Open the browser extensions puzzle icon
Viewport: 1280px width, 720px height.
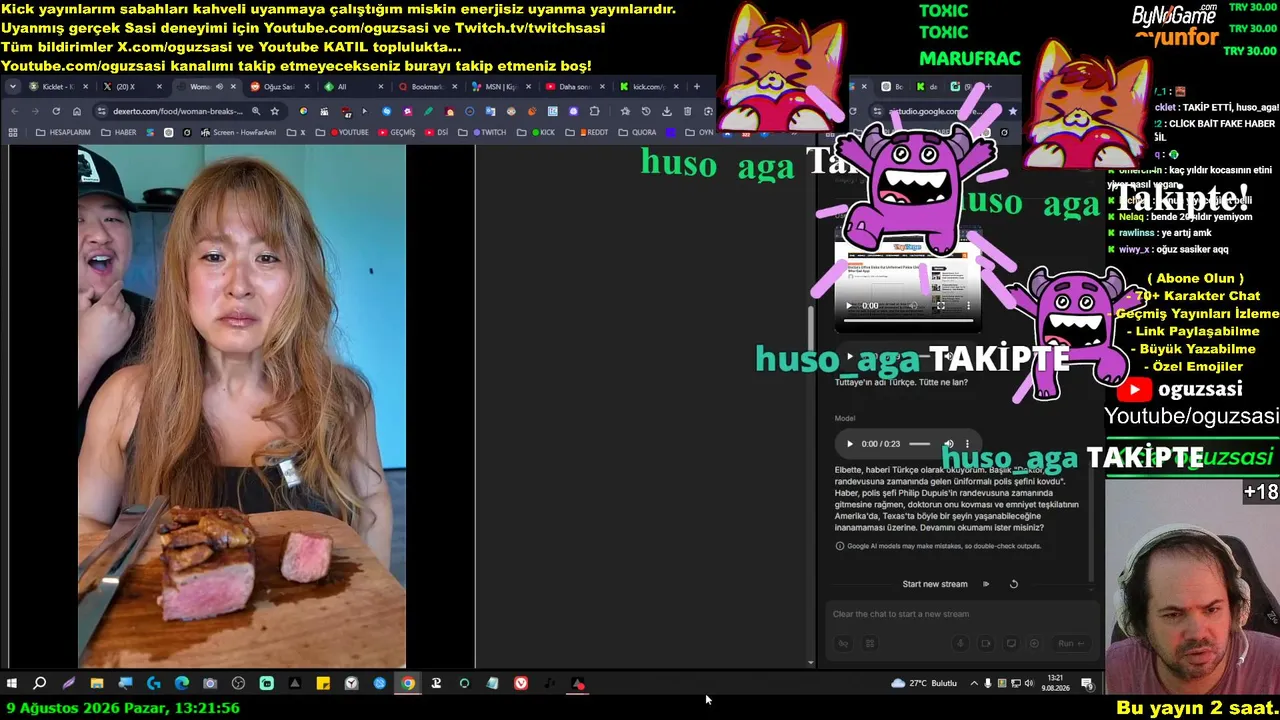[x=595, y=111]
